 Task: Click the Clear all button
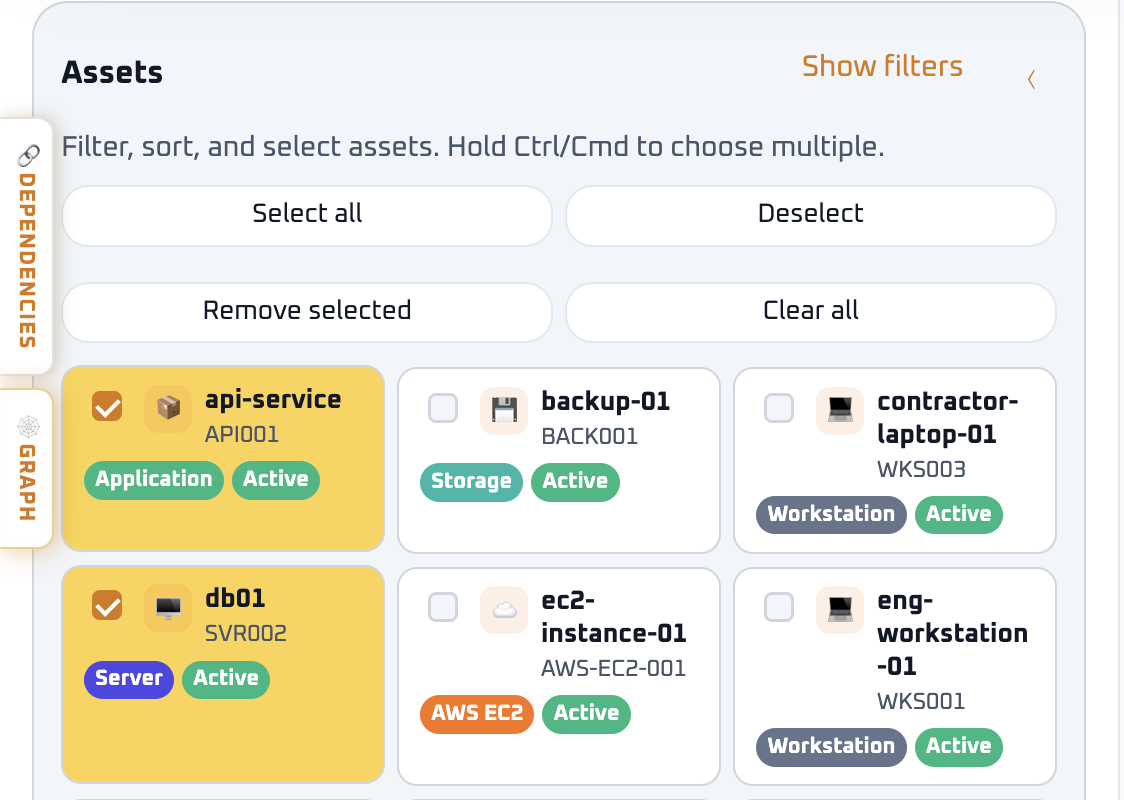click(811, 312)
